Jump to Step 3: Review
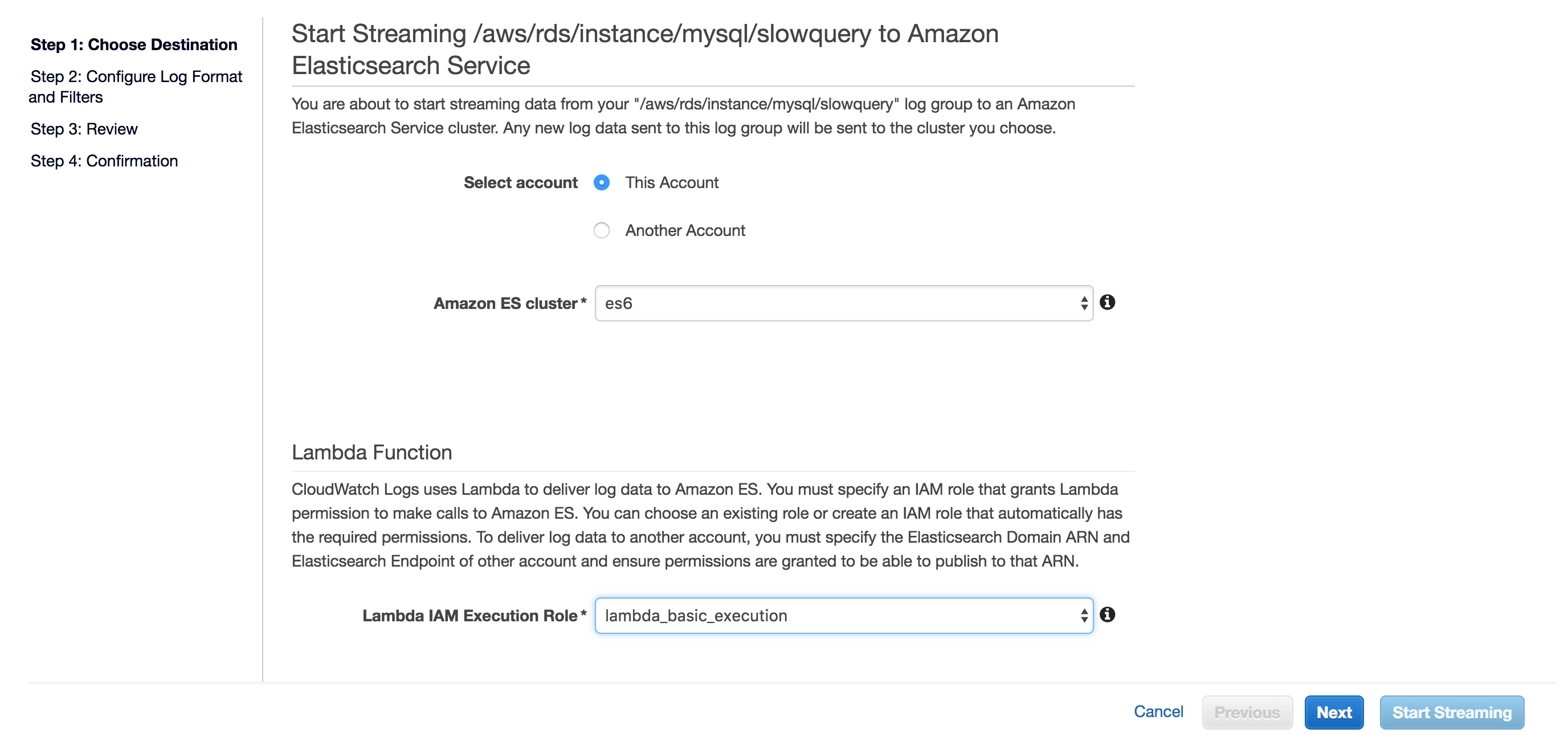Image resolution: width=1568 pixels, height=749 pixels. point(84,129)
